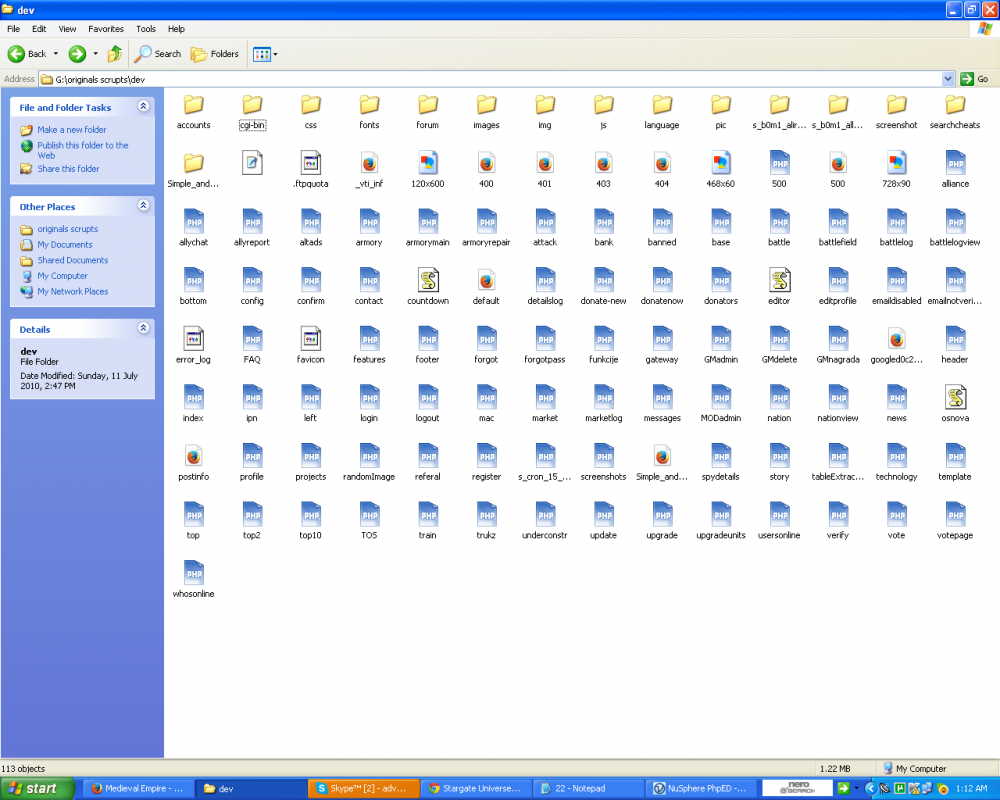The width and height of the screenshot is (1000, 800).
Task: Open the screenshot folder
Action: click(x=896, y=112)
